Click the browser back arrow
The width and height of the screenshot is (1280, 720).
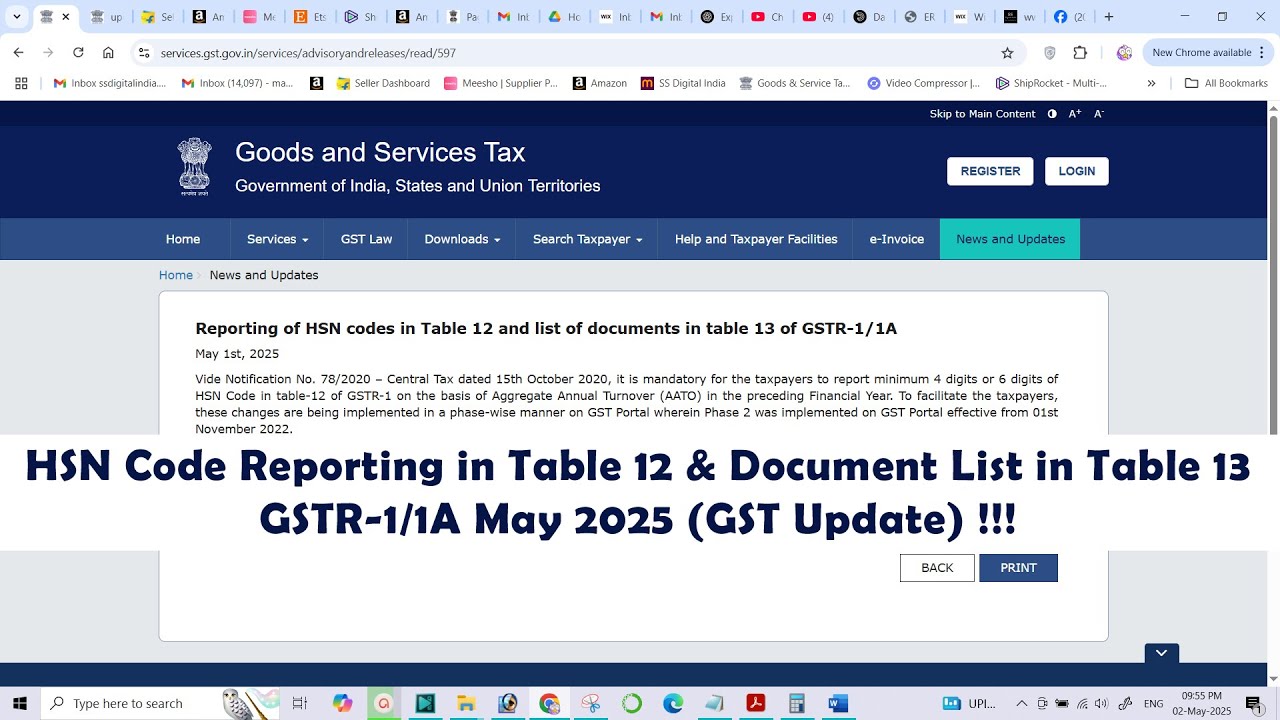pos(18,53)
